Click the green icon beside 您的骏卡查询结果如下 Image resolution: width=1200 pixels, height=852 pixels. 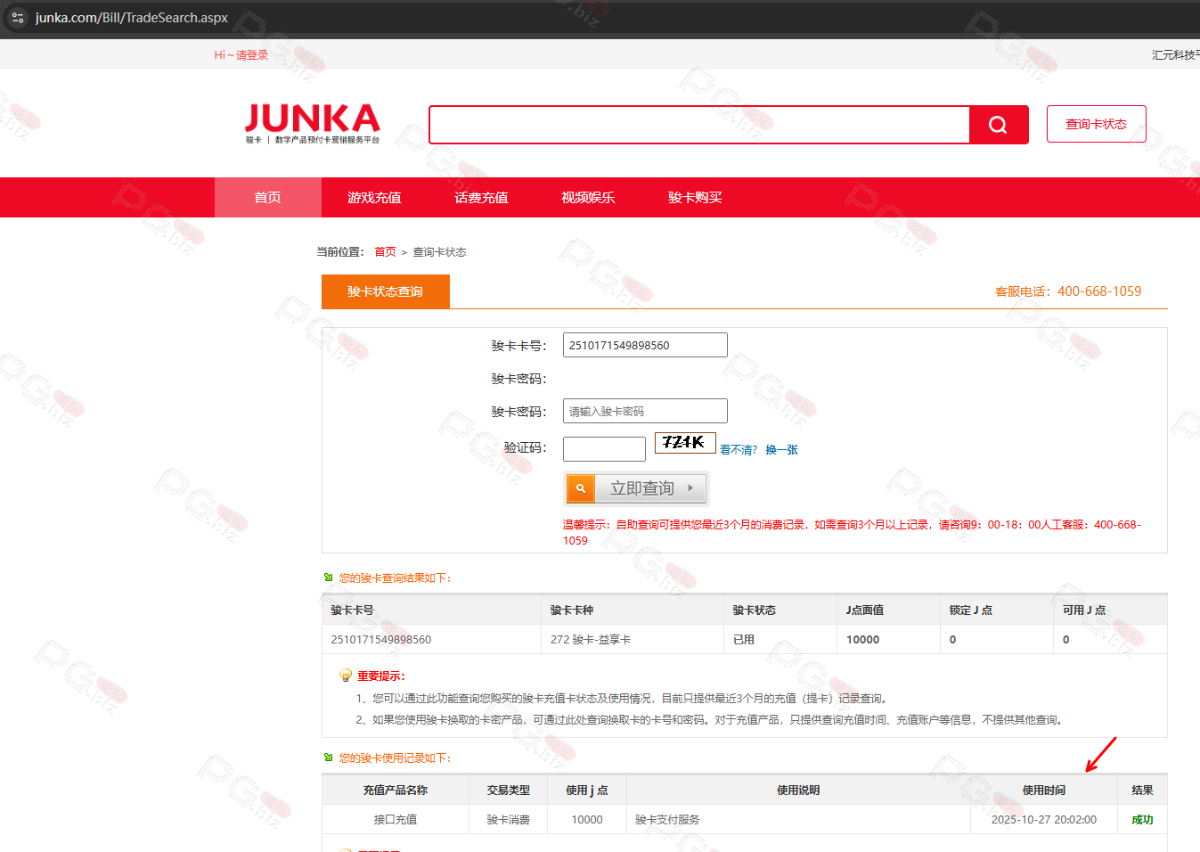pyautogui.click(x=328, y=577)
